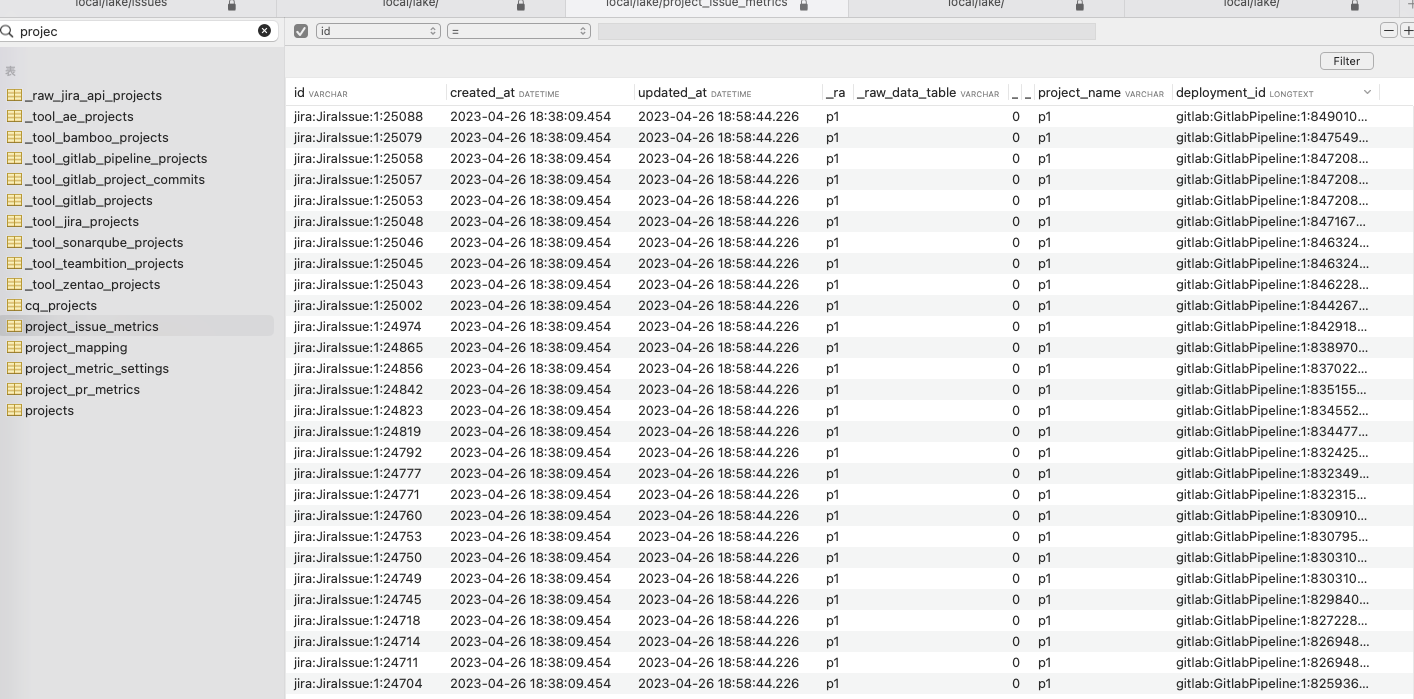Click the table icon beside _raw_jira_api_projects

click(14, 95)
